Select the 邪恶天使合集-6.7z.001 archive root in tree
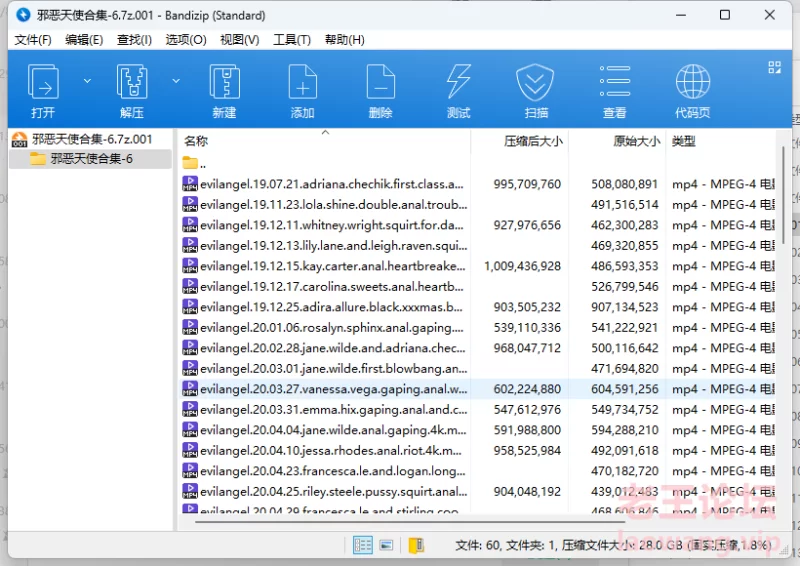Image resolution: width=800 pixels, height=566 pixels. coord(92,139)
